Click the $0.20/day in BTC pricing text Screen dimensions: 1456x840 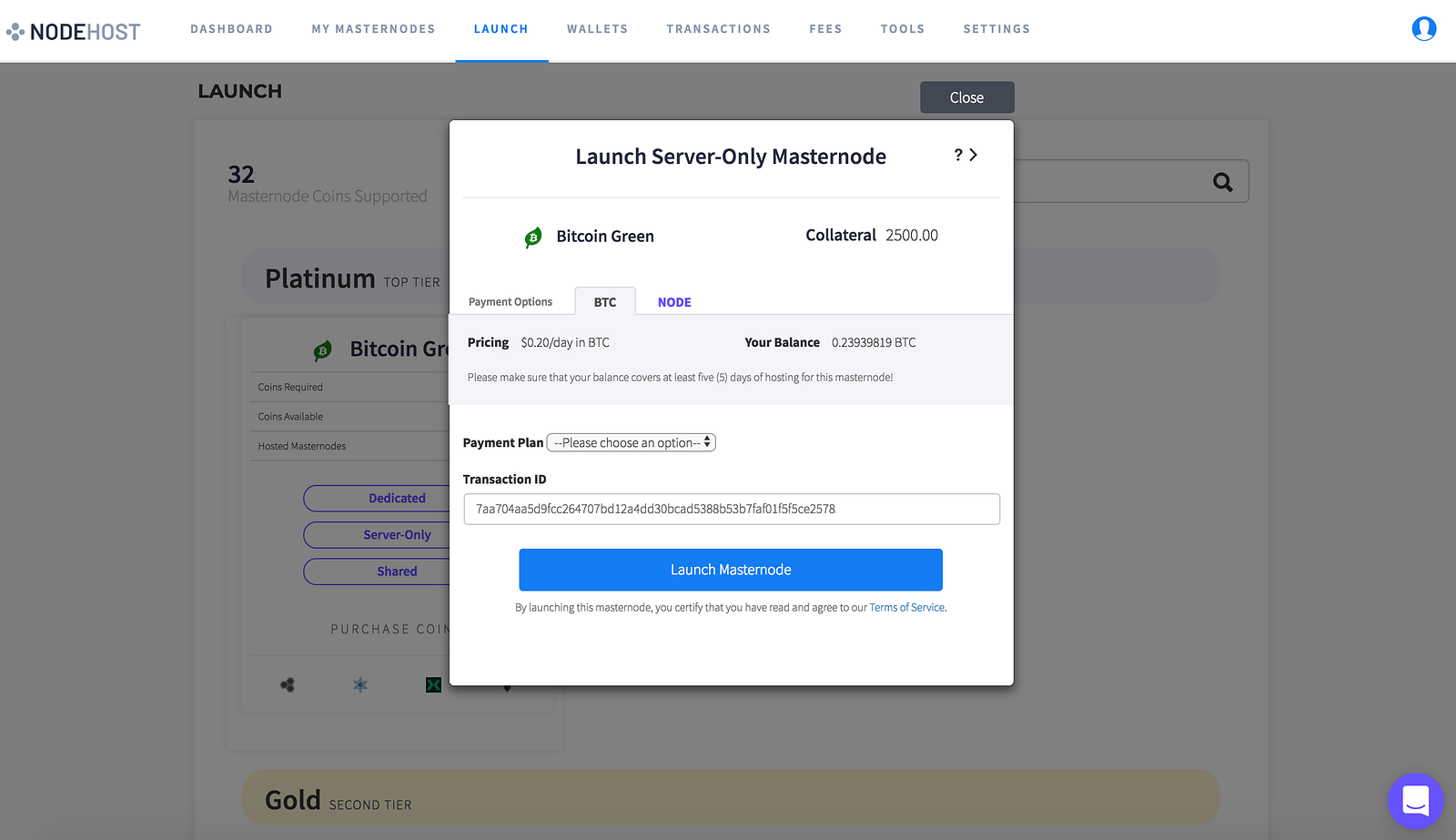click(x=565, y=342)
